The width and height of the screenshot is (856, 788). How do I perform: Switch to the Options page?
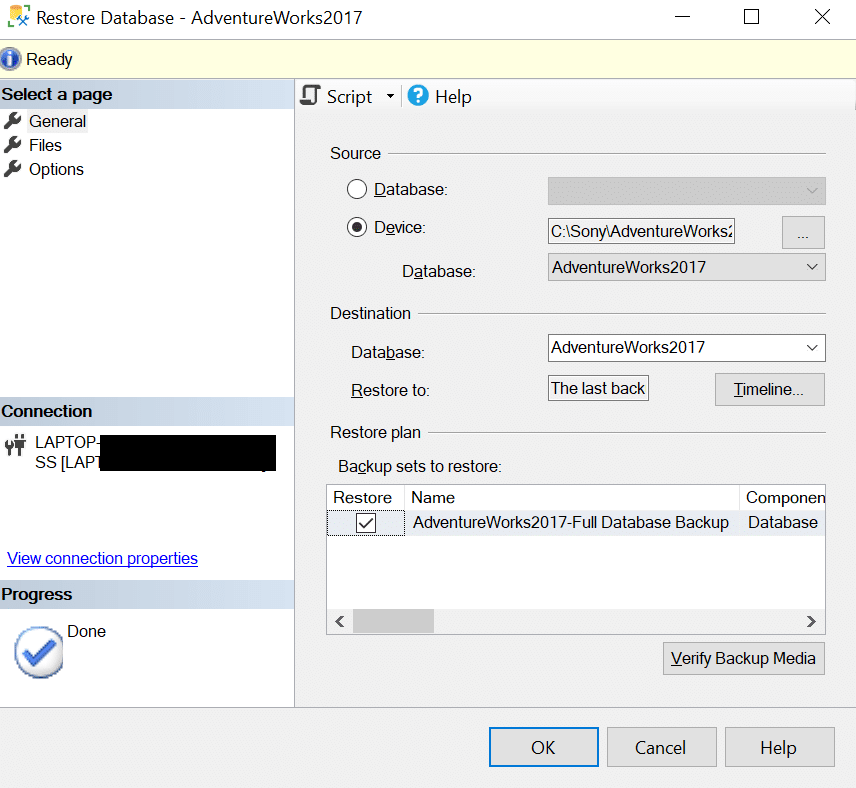click(56, 169)
